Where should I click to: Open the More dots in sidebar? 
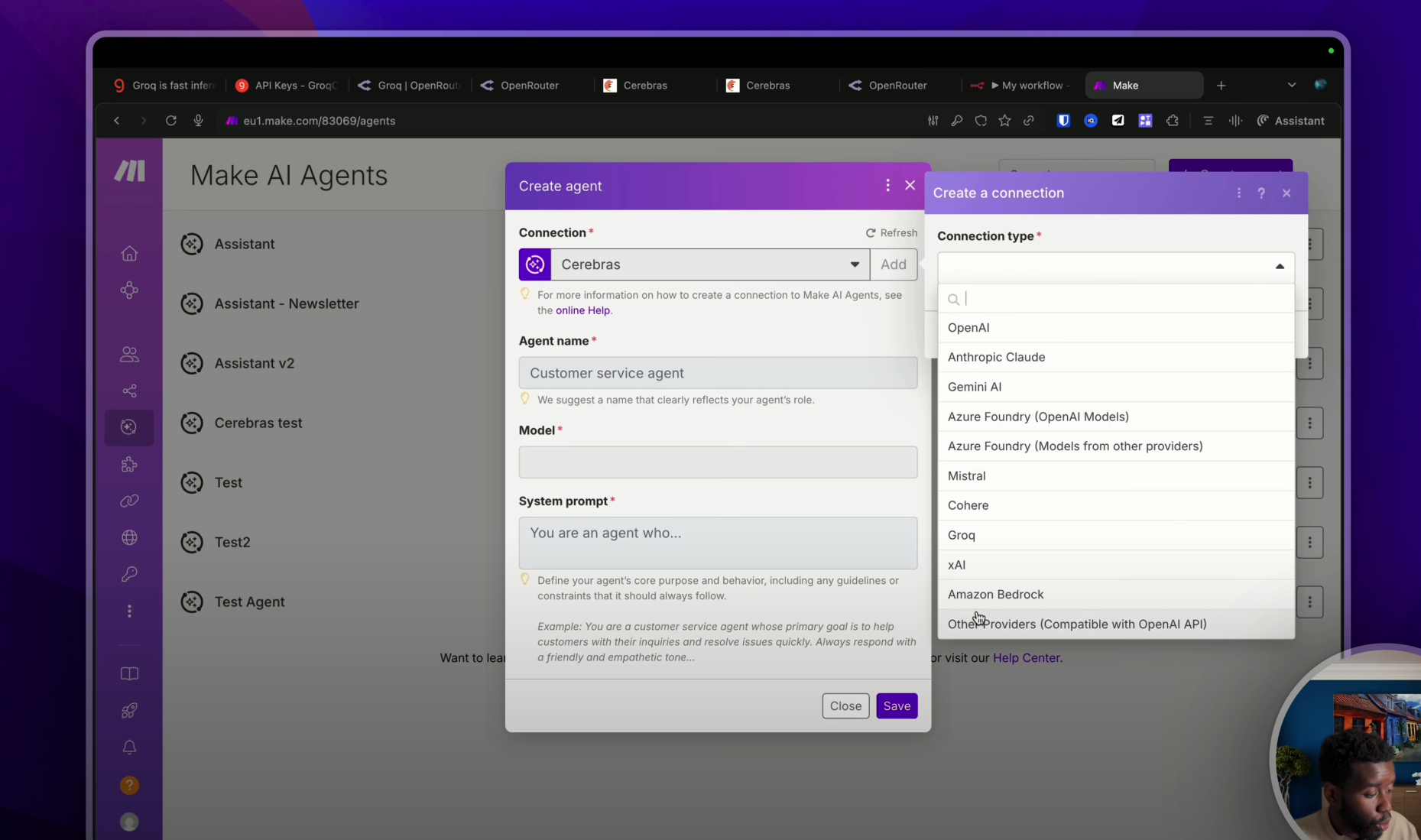pos(129,611)
